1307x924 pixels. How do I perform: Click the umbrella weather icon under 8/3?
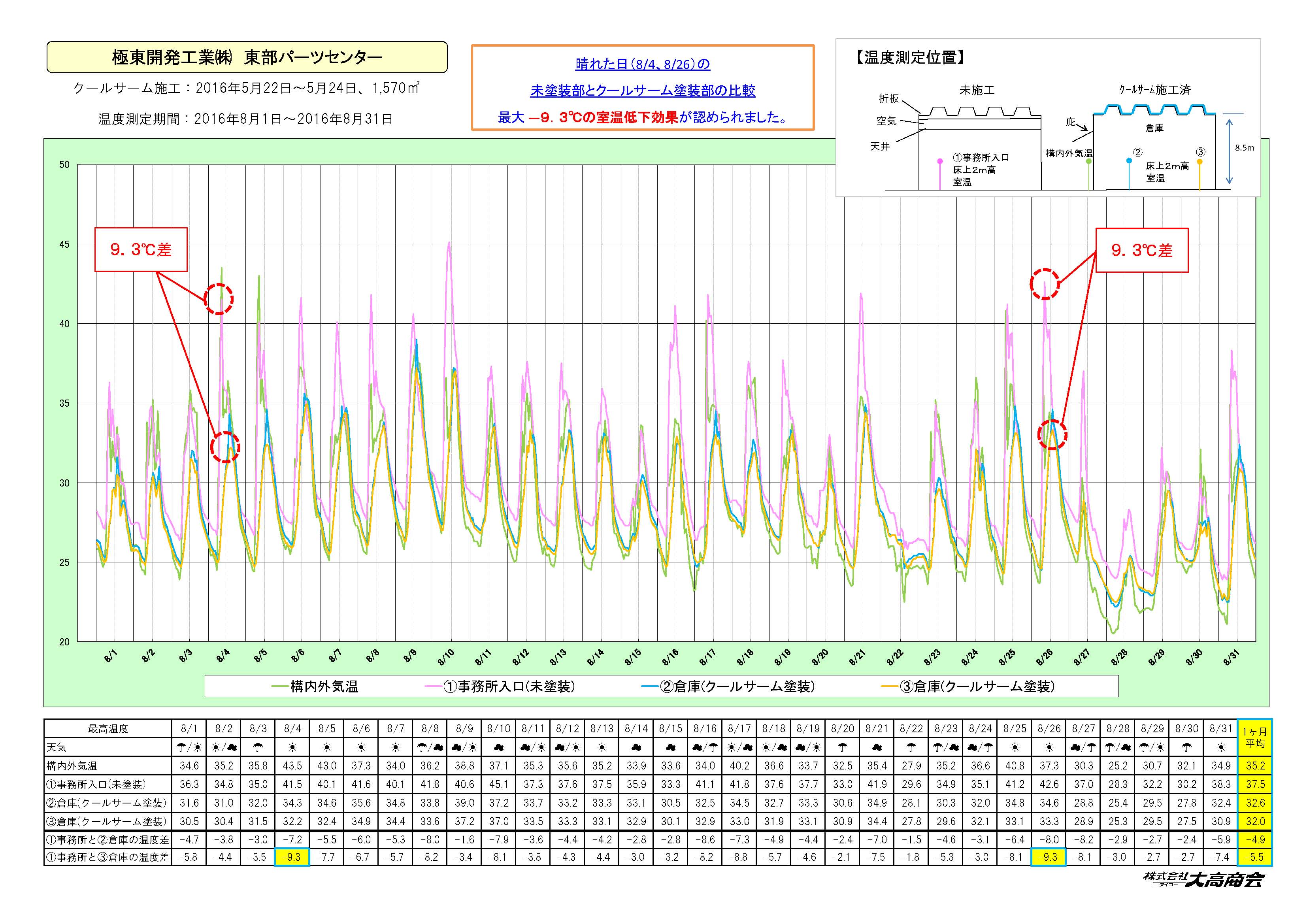pos(258,747)
